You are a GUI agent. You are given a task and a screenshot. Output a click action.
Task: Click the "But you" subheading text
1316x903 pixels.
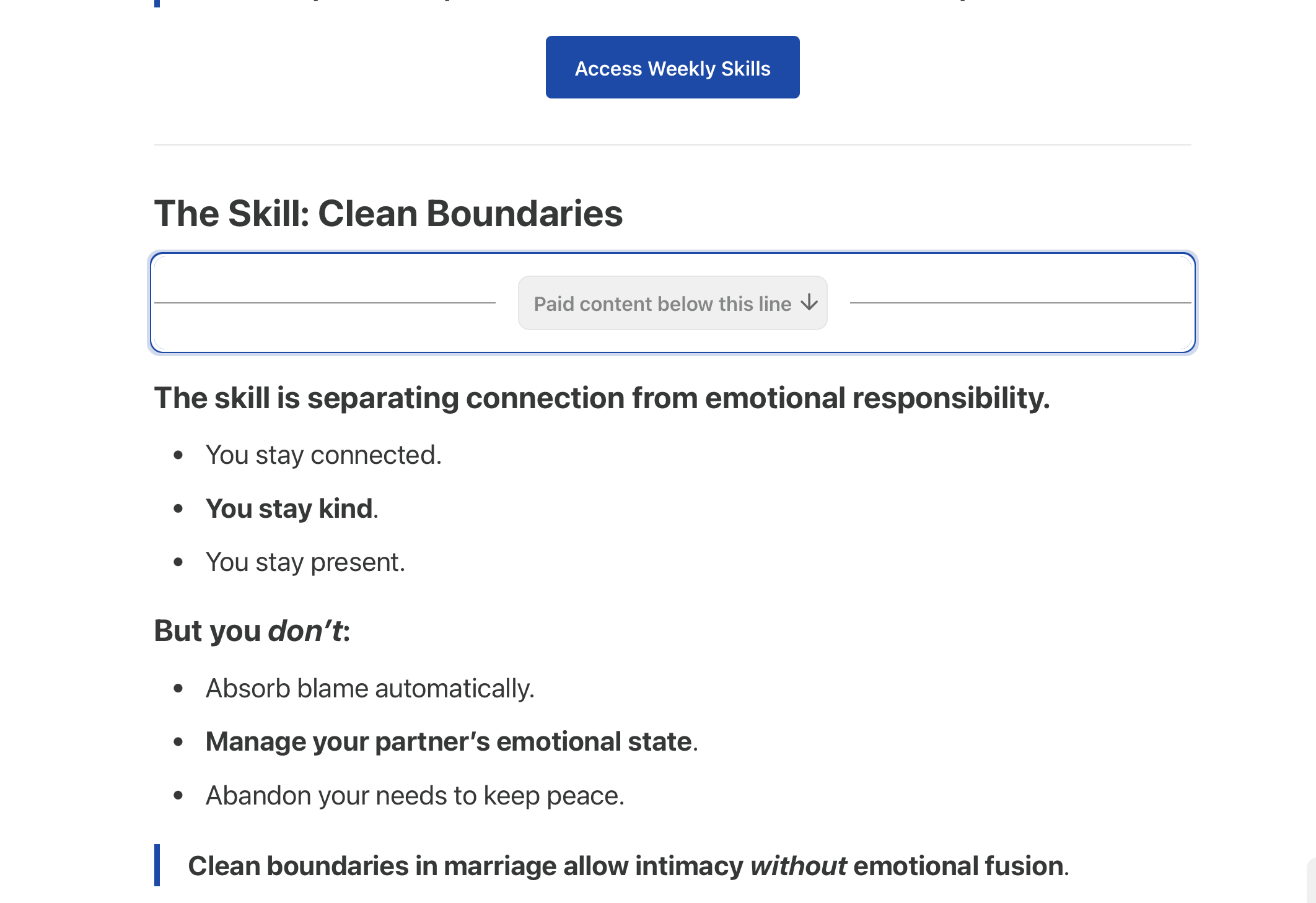pos(208,631)
